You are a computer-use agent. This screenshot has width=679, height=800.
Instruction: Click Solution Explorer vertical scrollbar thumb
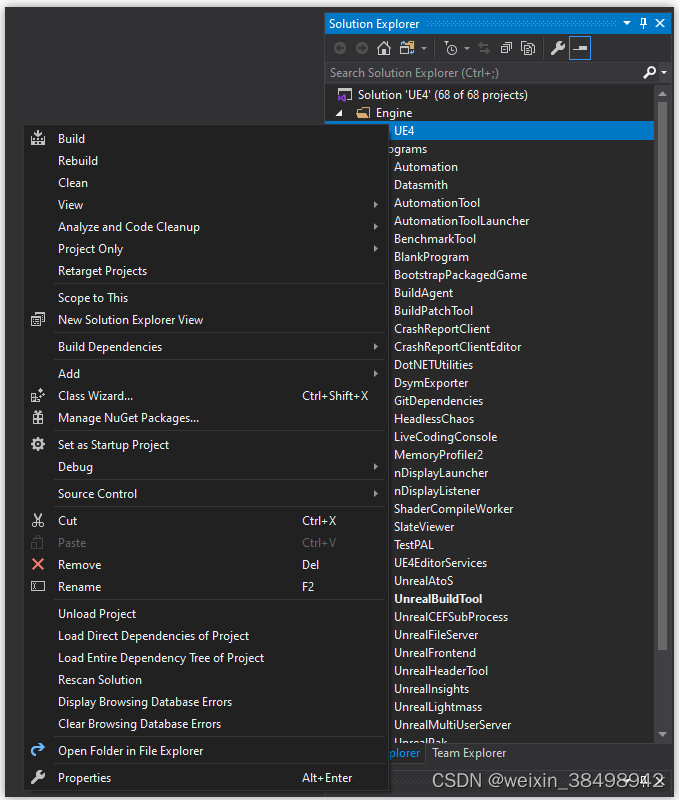click(662, 376)
